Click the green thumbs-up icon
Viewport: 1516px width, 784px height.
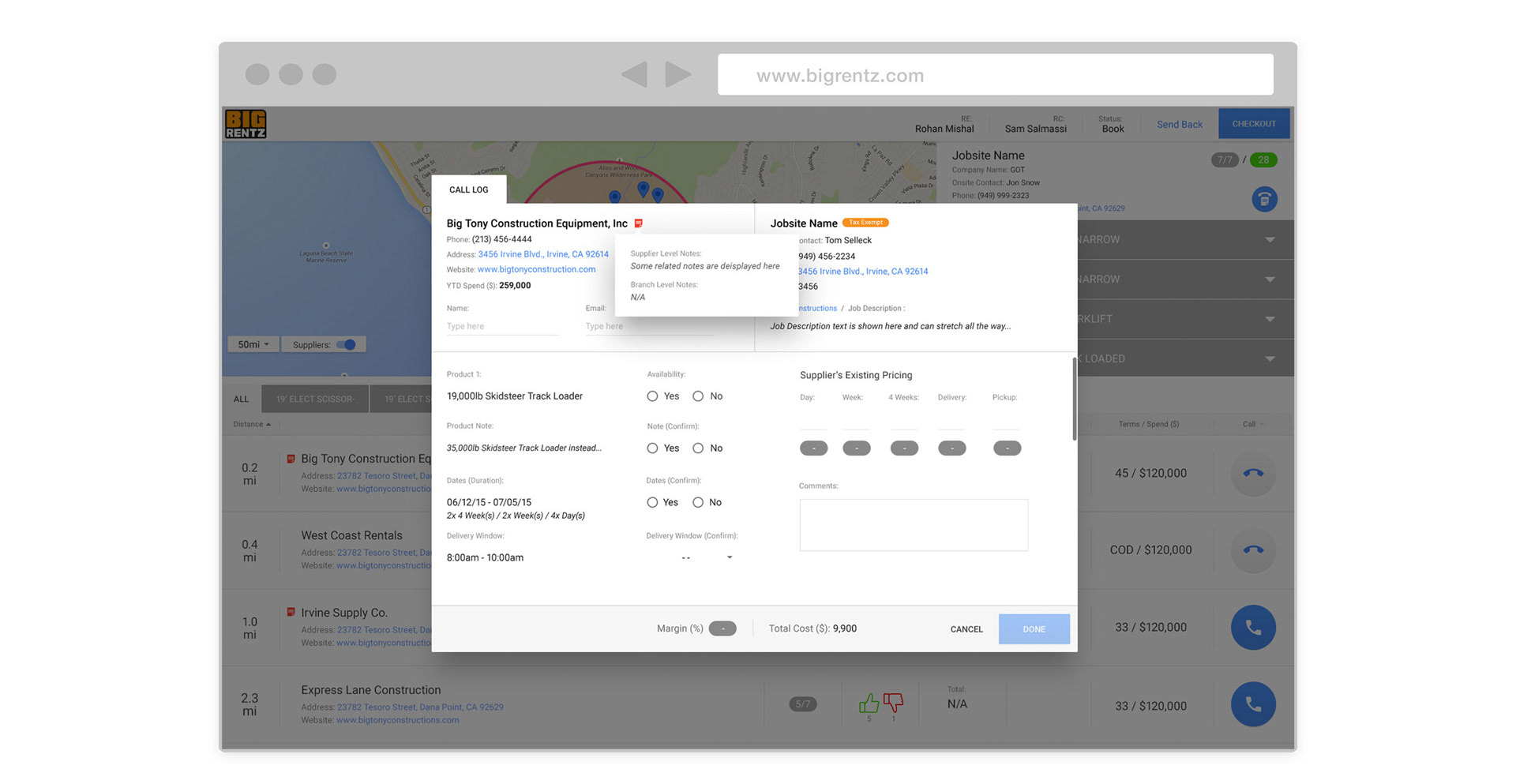click(869, 703)
